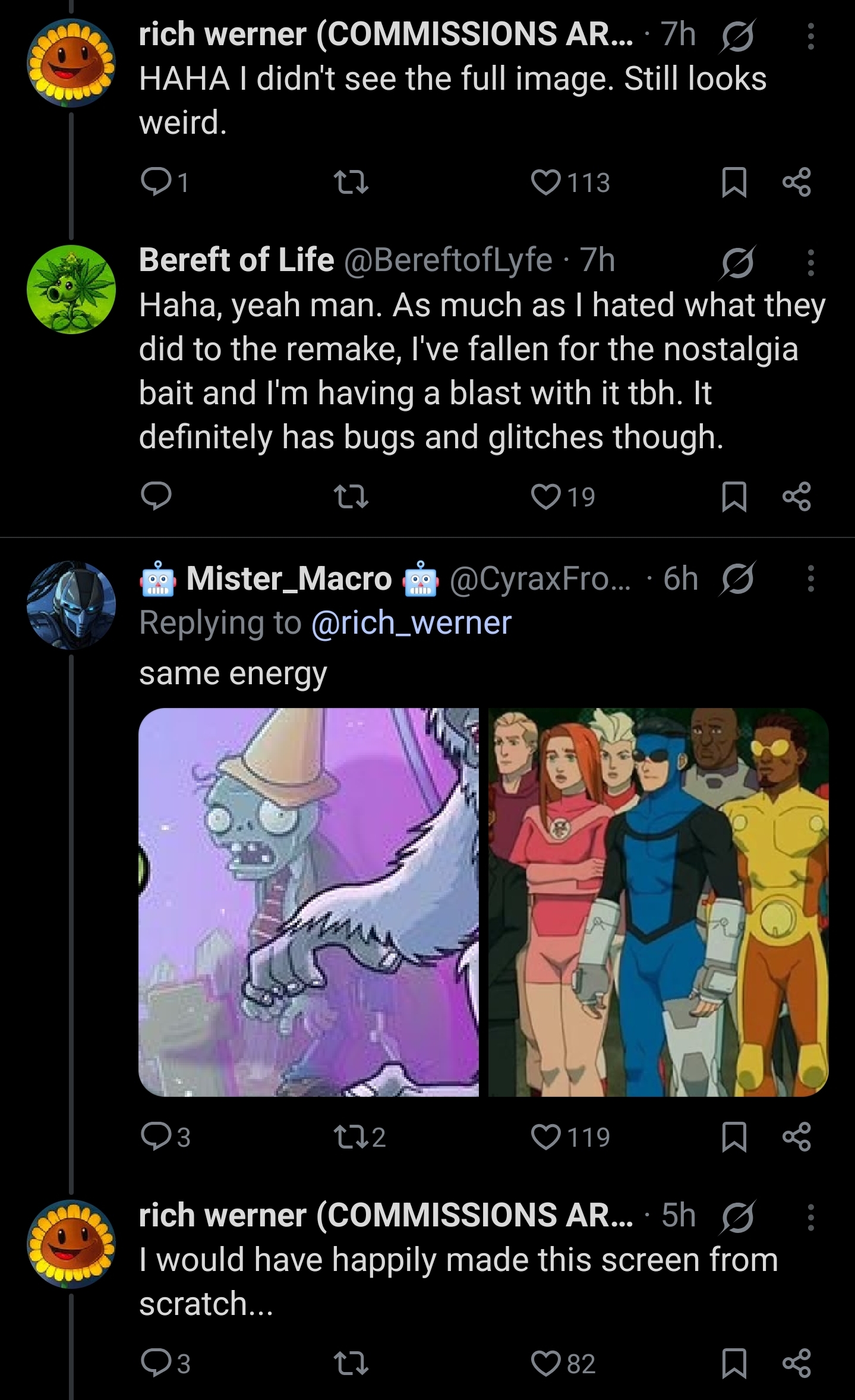Open replies on "same energy" post
855x1400 pixels.
tap(156, 1136)
